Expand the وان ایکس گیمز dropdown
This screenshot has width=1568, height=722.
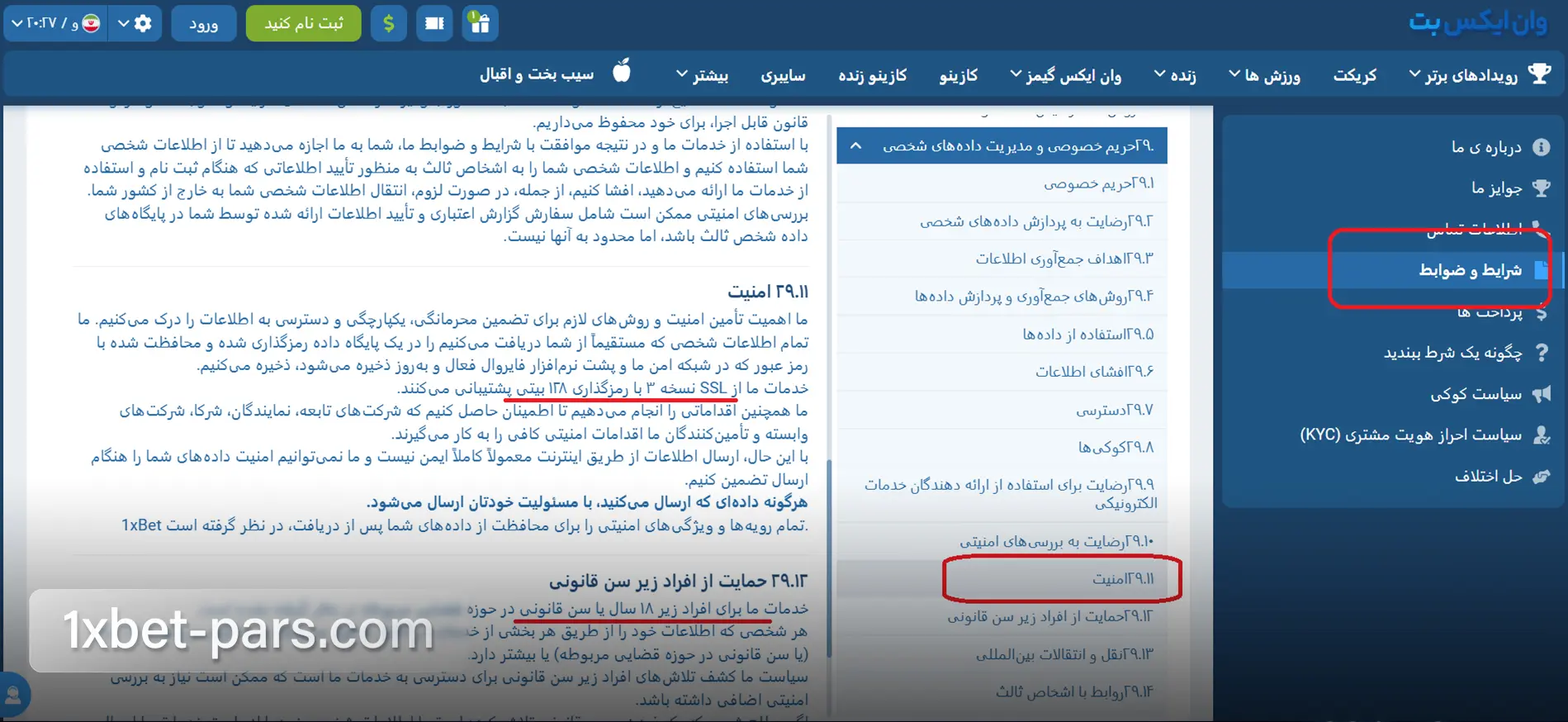click(x=1066, y=75)
